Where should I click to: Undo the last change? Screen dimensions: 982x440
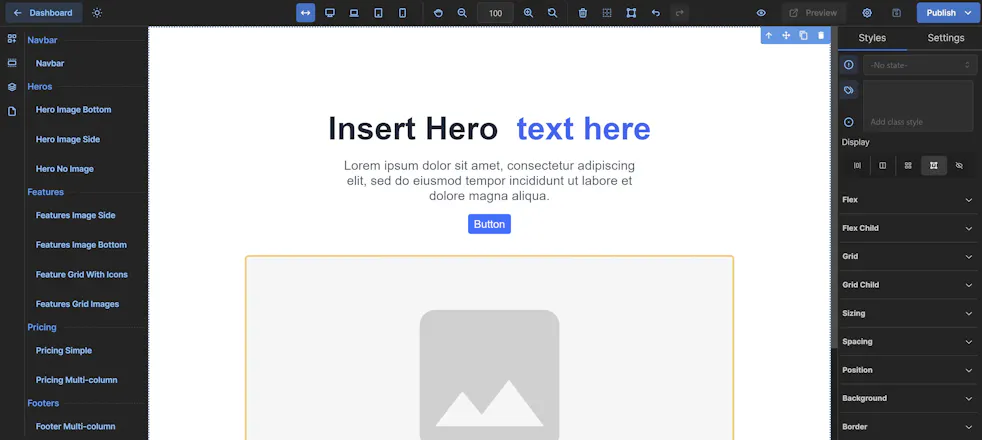pyautogui.click(x=656, y=13)
